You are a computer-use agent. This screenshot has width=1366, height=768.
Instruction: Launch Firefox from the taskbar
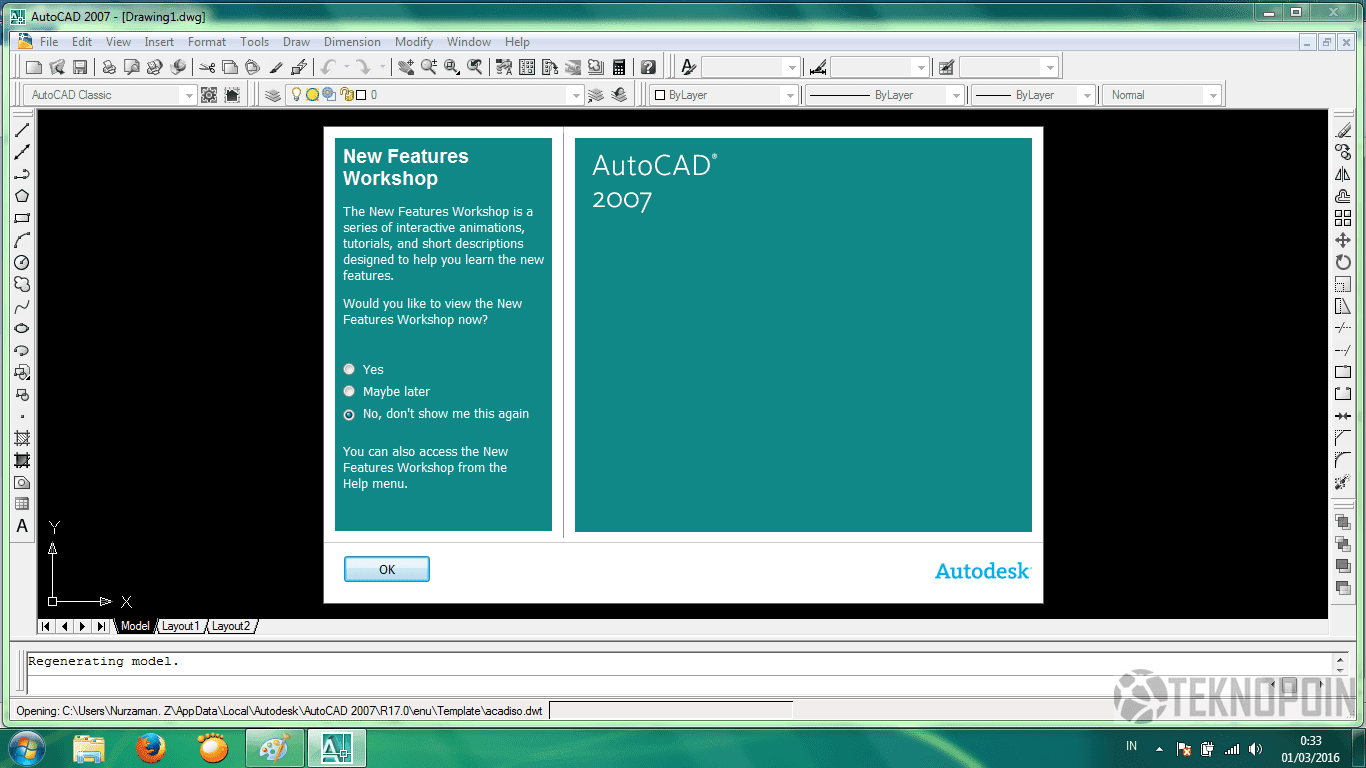(x=151, y=747)
